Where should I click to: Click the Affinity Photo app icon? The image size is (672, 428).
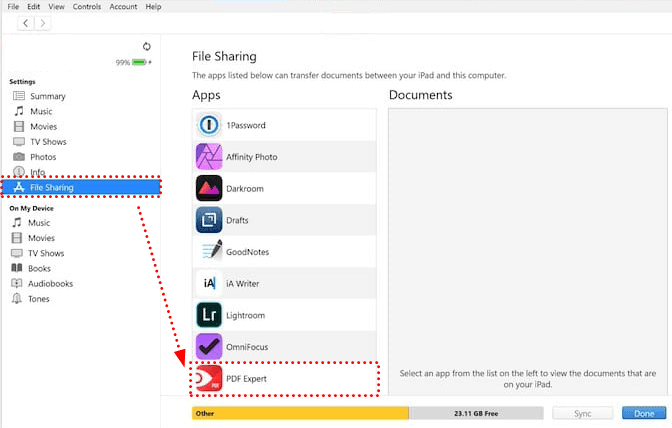click(209, 157)
